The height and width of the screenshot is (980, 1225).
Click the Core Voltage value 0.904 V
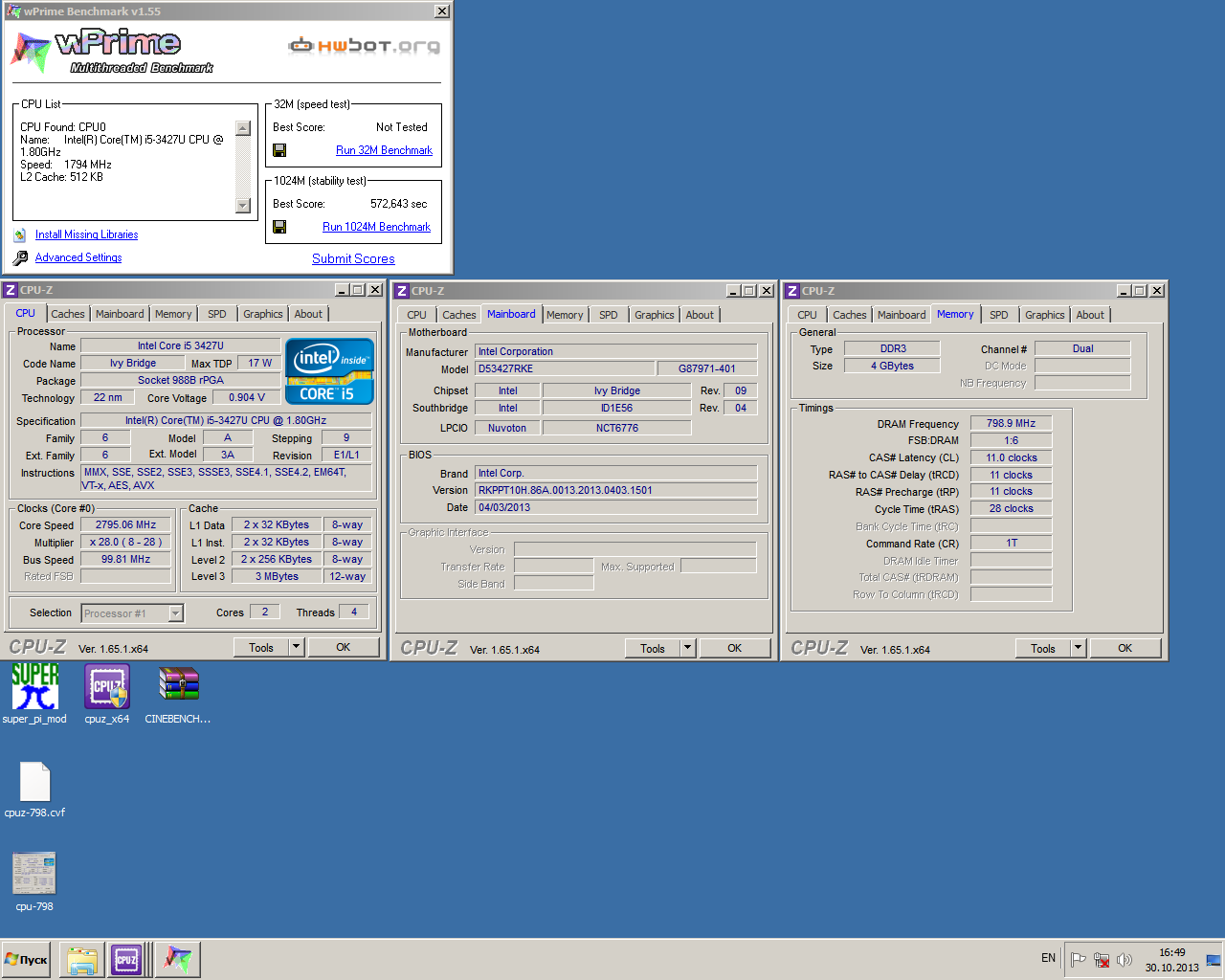coord(247,397)
